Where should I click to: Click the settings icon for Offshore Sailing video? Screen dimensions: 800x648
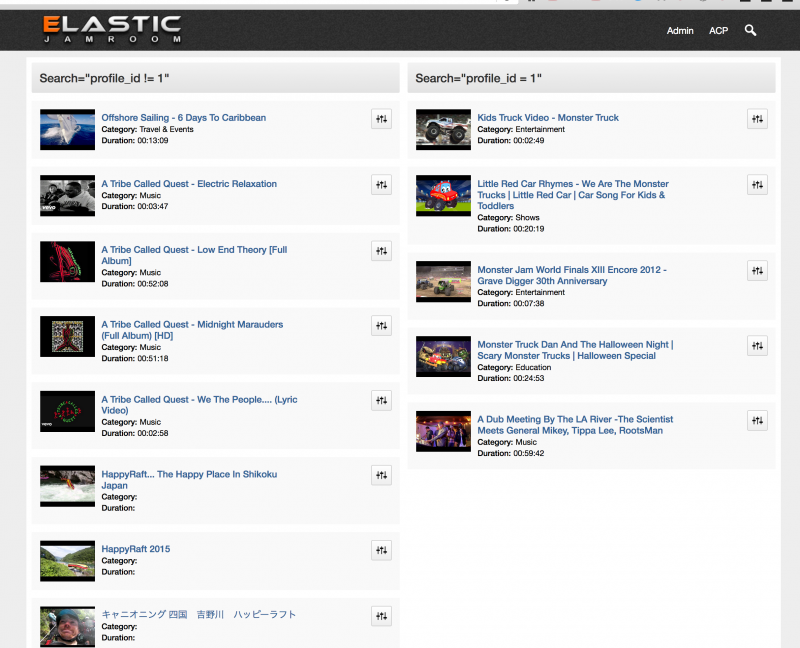pyautogui.click(x=381, y=119)
